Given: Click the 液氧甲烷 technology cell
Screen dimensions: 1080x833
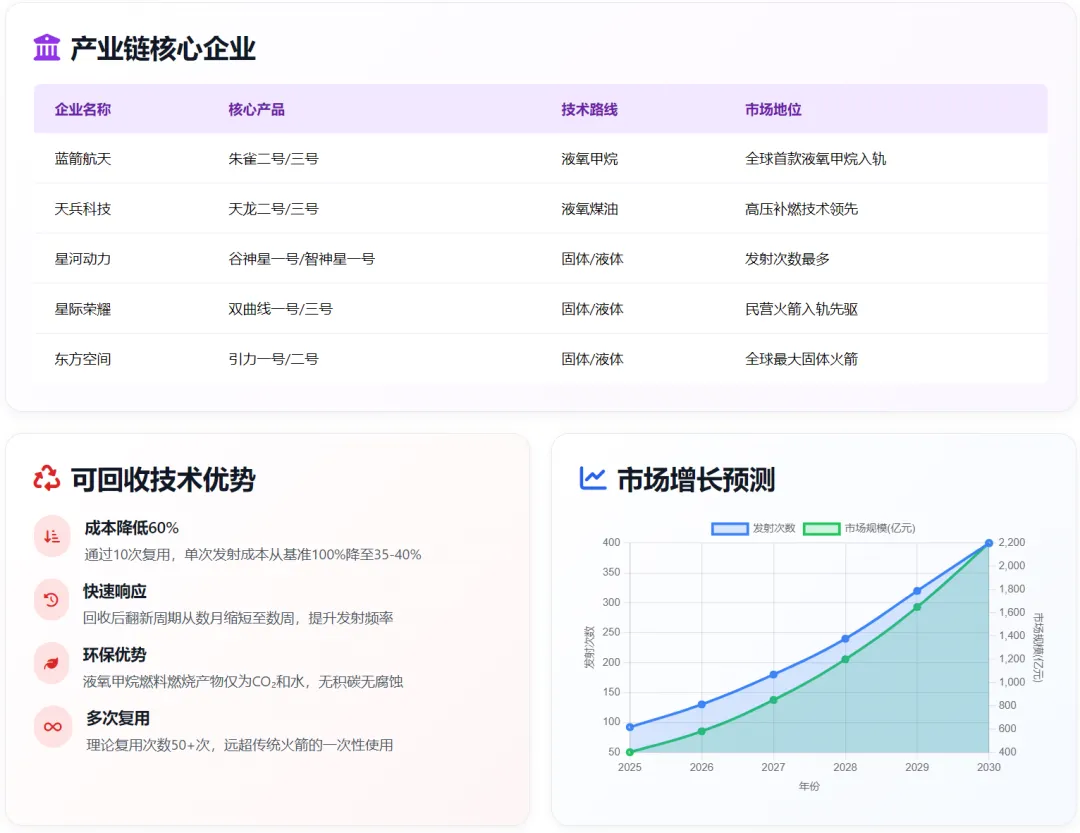Looking at the screenshot, I should [x=590, y=158].
